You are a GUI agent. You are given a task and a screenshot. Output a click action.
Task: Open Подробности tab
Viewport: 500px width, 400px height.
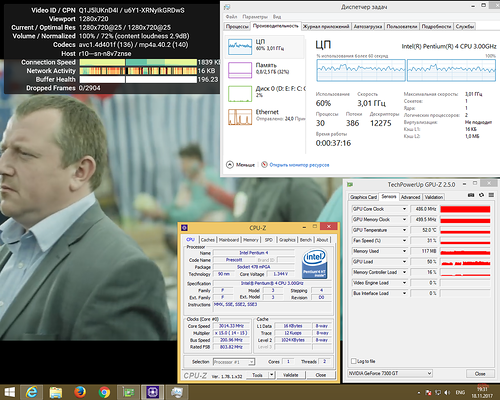coord(436,26)
